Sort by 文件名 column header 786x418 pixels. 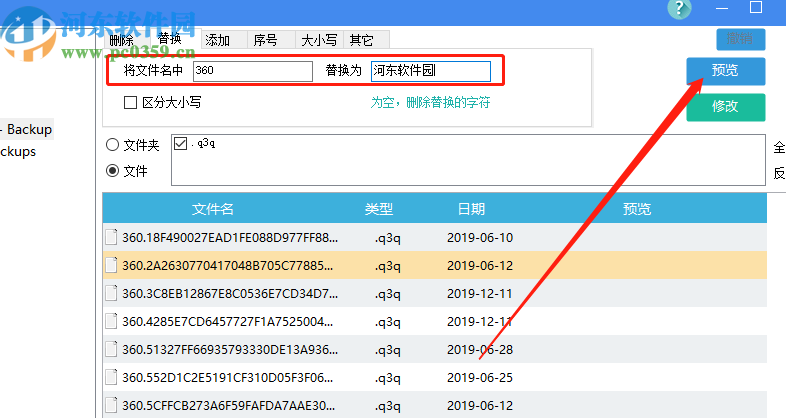click(213, 209)
